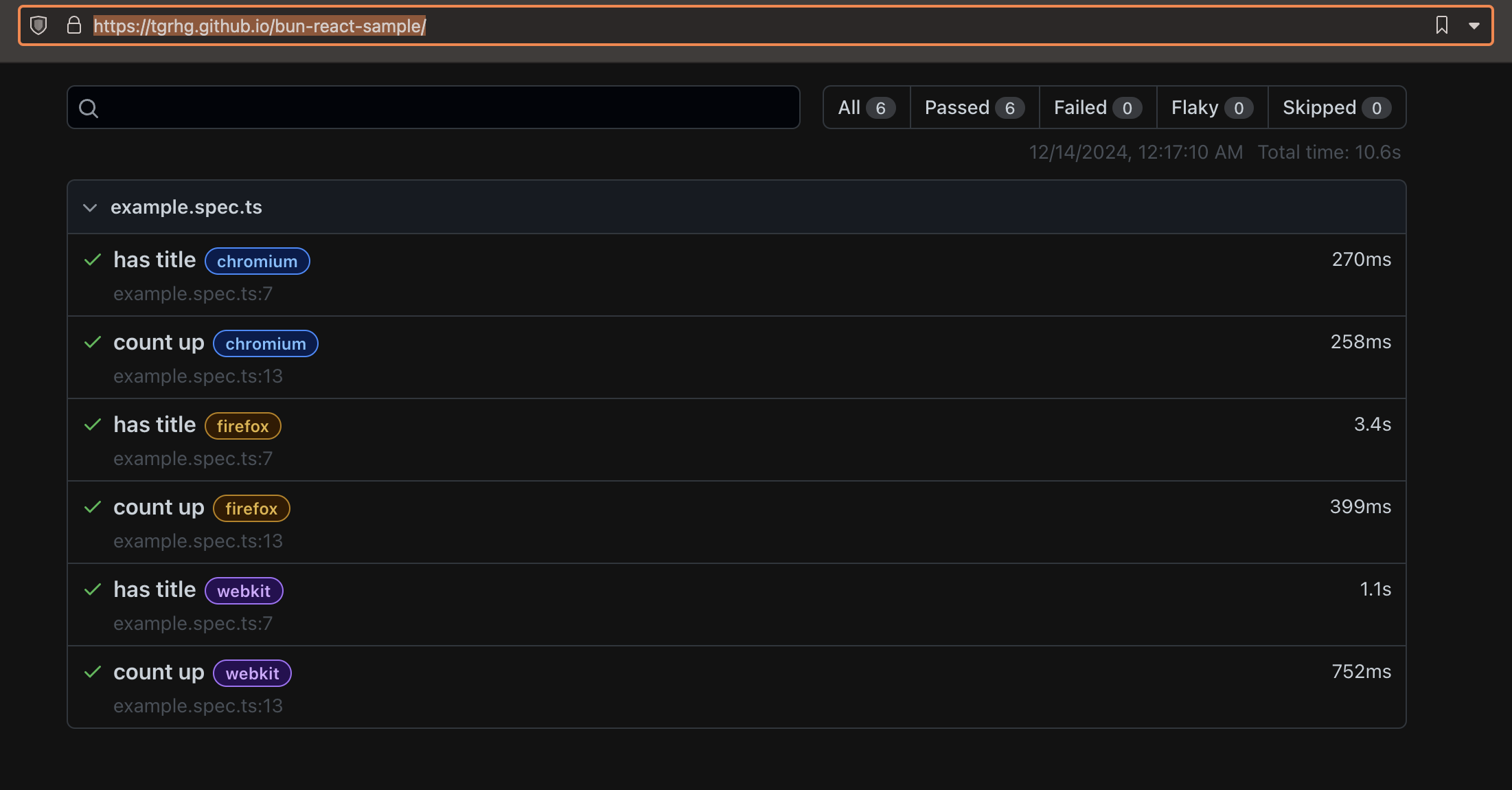The height and width of the screenshot is (790, 1512).
Task: Click the shield tracking protection icon
Action: 39,25
